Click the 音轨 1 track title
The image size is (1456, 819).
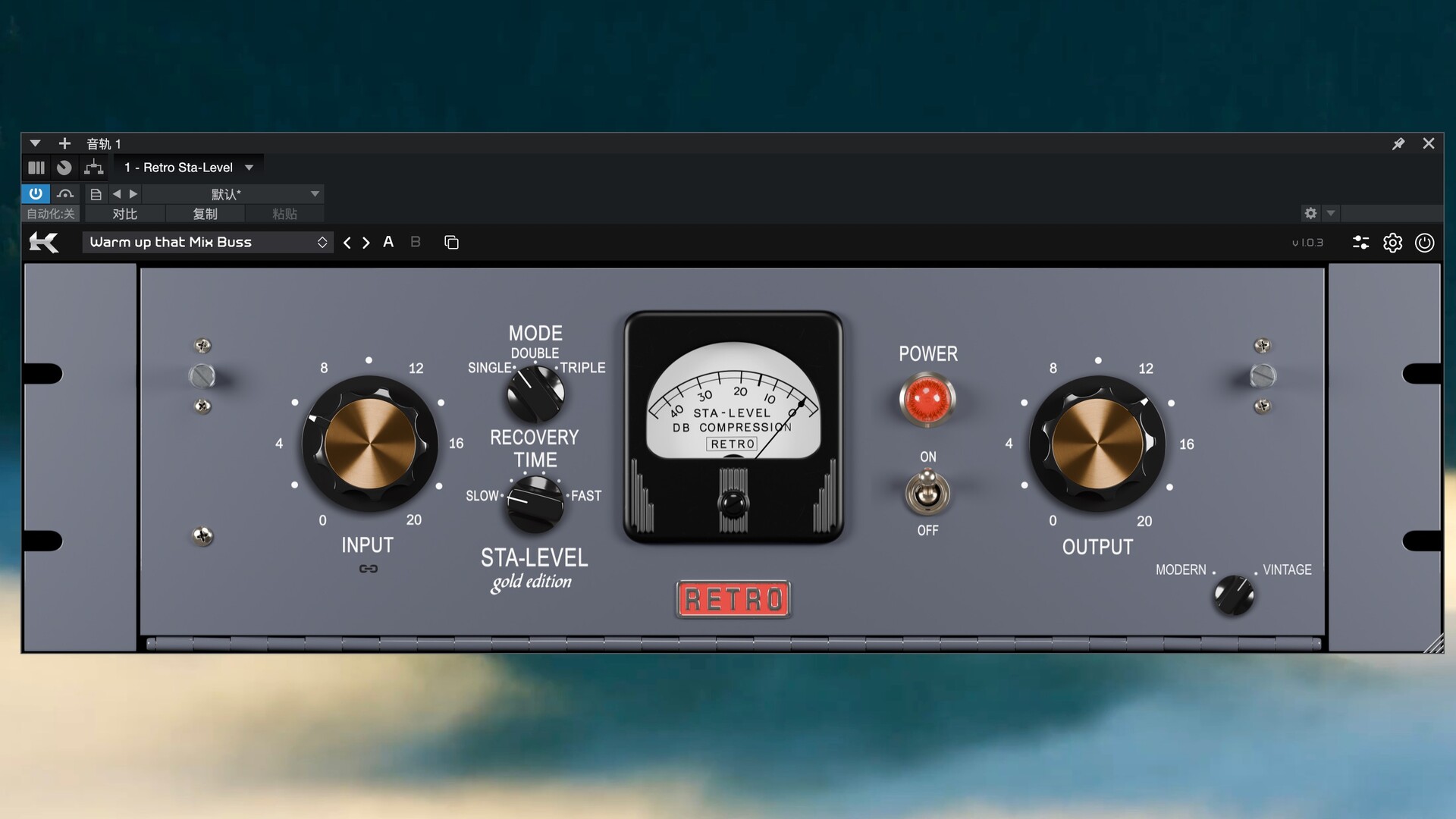pyautogui.click(x=104, y=143)
